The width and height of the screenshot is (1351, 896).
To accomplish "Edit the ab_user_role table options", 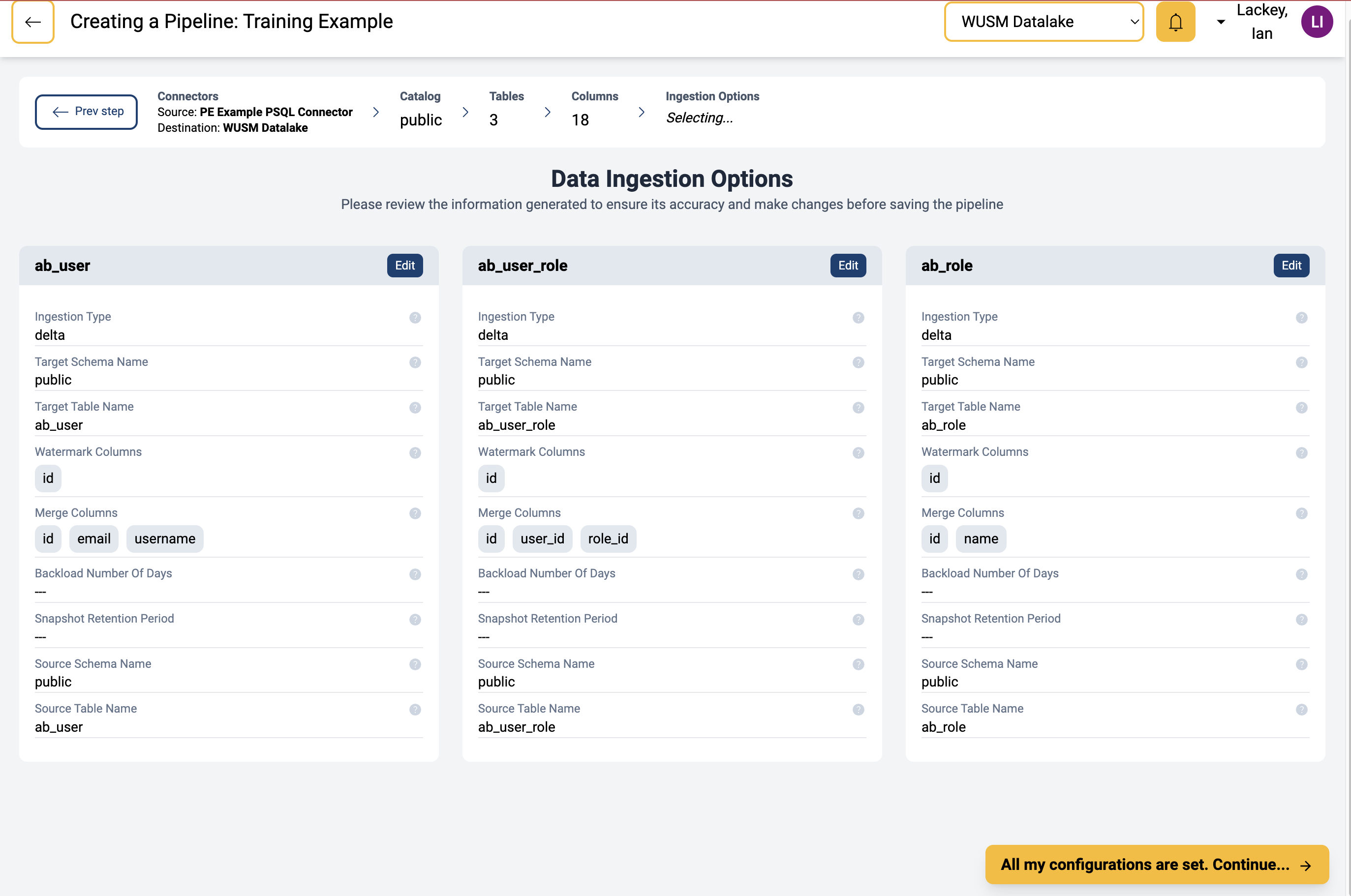I will 848,265.
